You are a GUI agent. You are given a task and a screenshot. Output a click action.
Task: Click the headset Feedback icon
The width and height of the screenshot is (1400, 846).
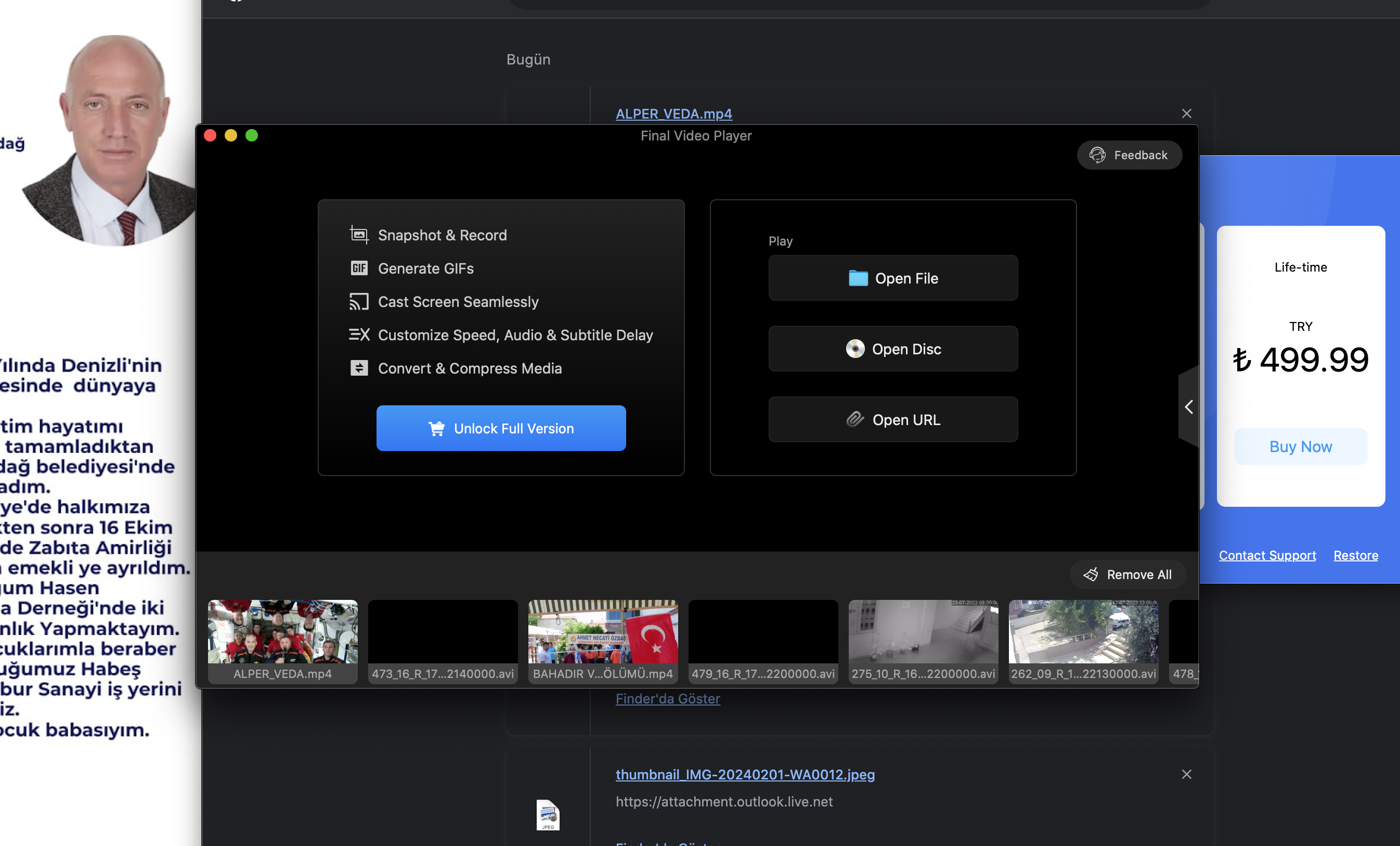(1097, 155)
